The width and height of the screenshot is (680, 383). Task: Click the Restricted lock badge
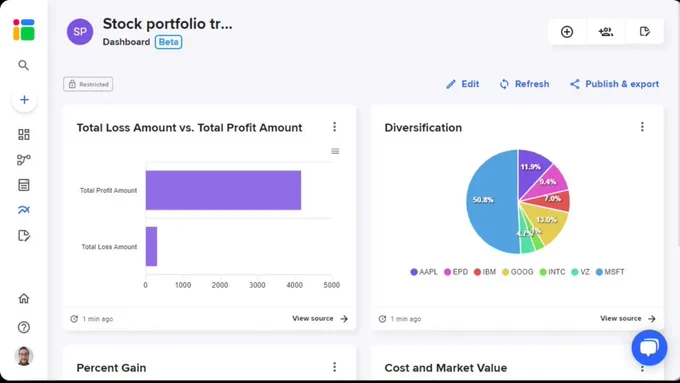point(88,84)
